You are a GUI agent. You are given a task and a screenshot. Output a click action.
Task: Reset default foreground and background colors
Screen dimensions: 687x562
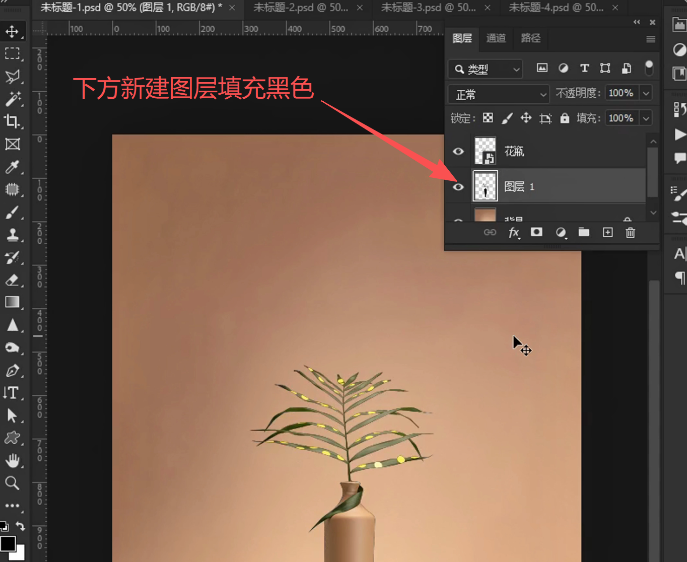pos(4,526)
